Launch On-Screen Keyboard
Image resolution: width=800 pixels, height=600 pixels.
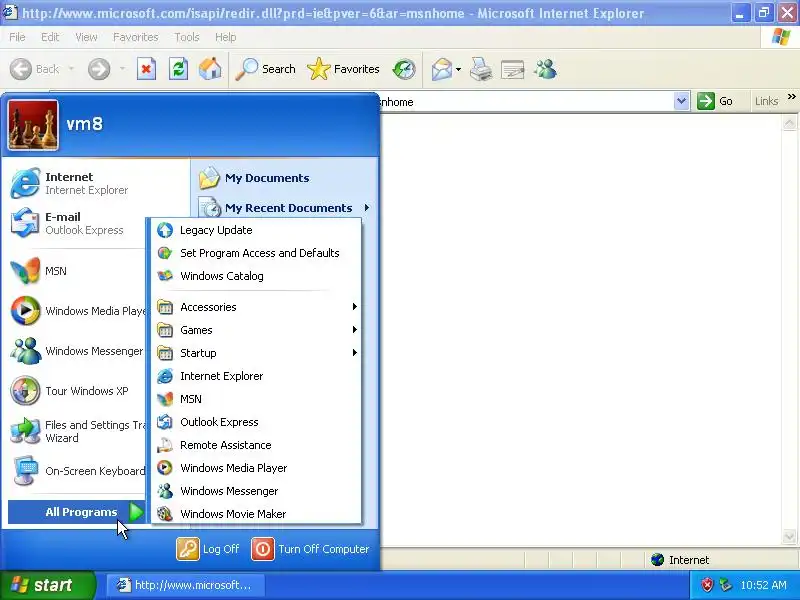pyautogui.click(x=77, y=471)
